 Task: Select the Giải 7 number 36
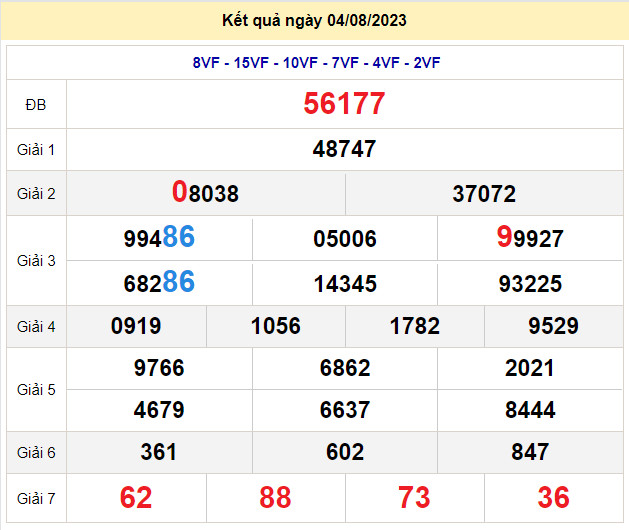tap(554, 498)
